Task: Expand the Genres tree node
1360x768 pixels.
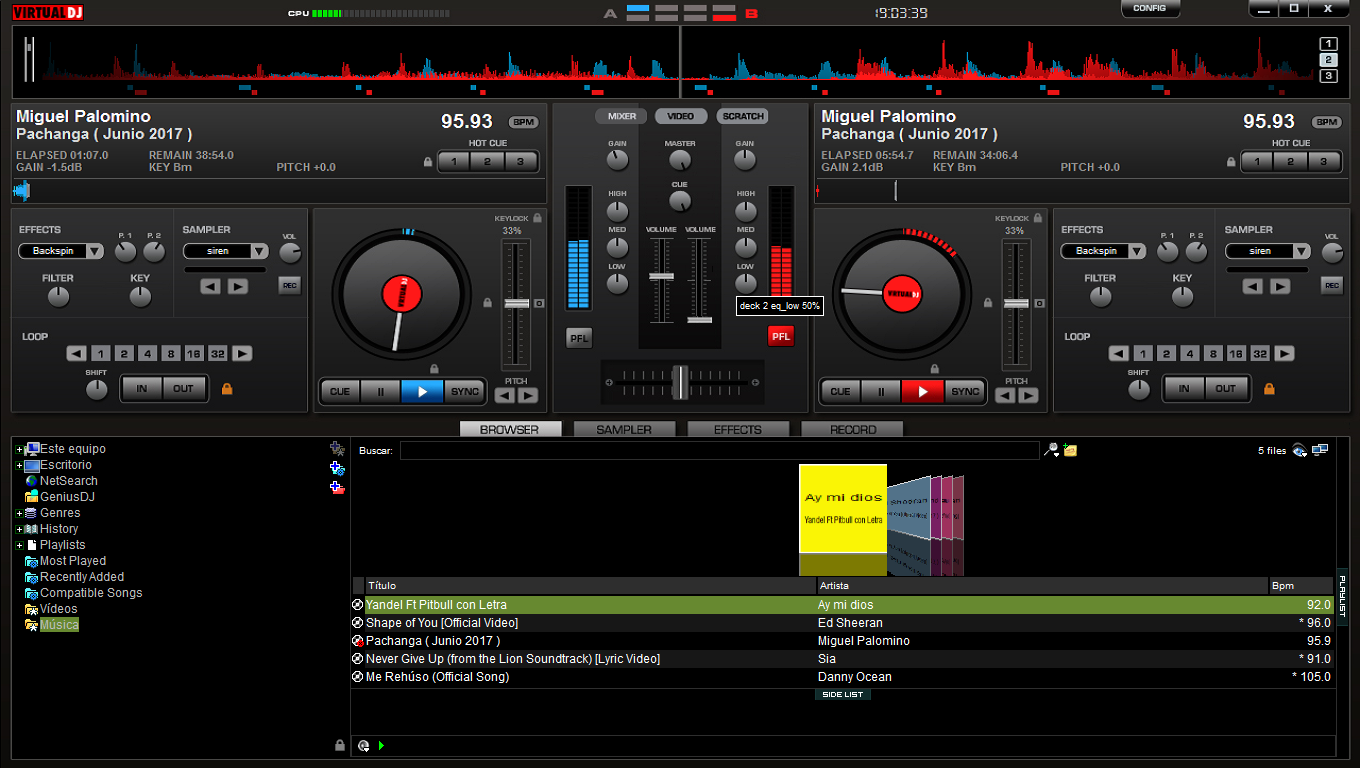Action: click(x=20, y=514)
